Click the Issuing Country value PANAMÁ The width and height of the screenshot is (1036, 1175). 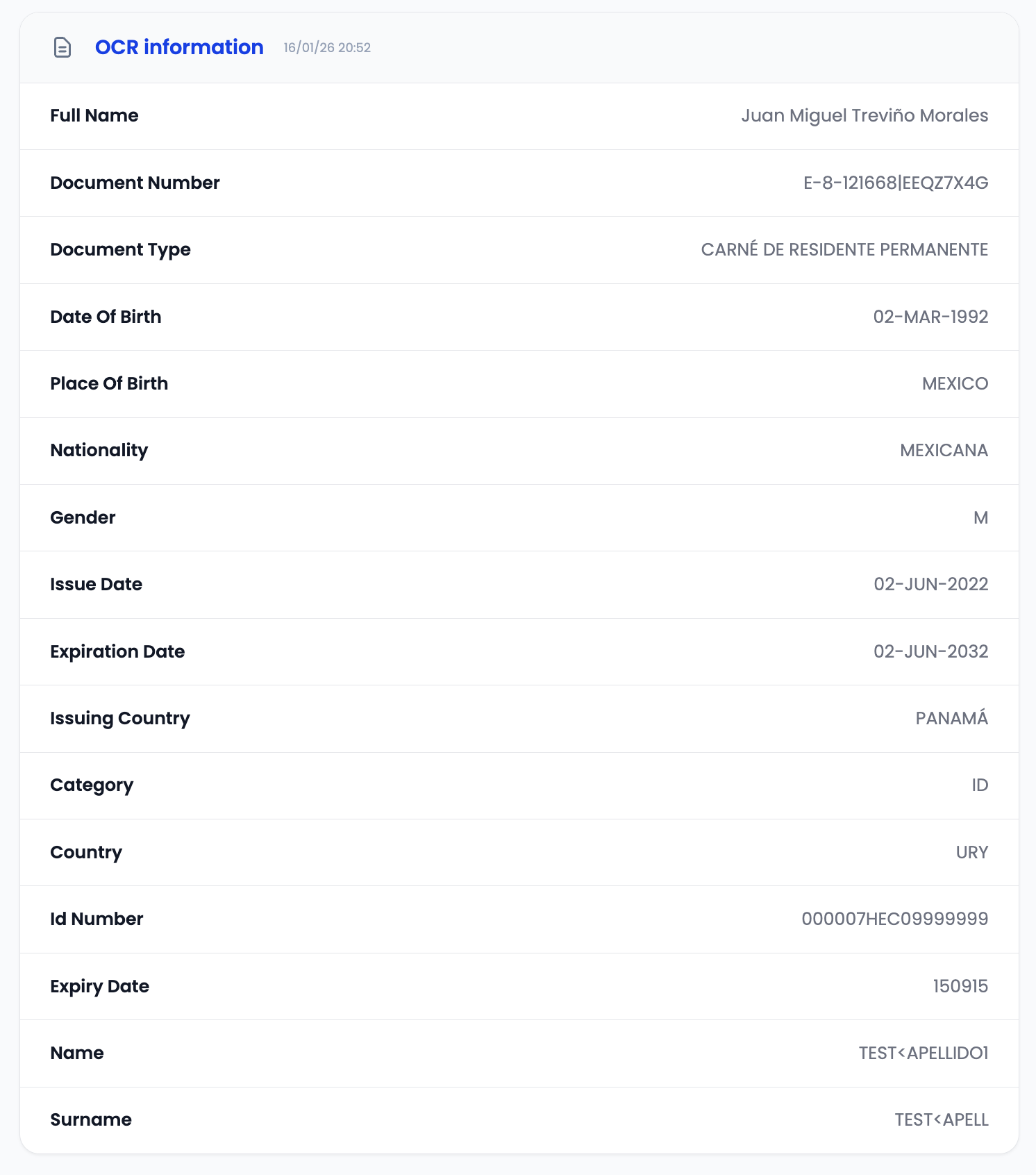[x=951, y=719]
